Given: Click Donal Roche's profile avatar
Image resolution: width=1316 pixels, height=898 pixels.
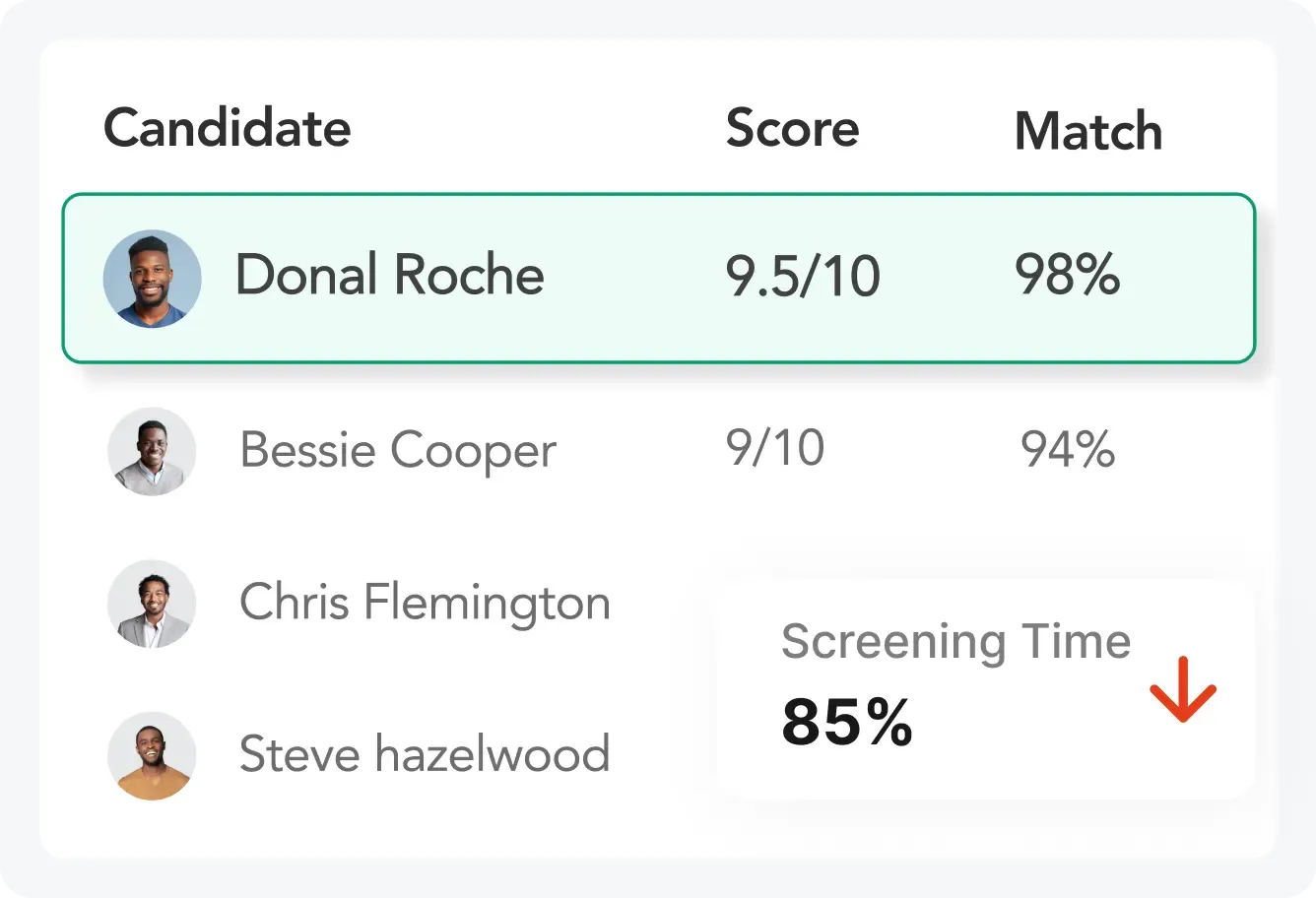Looking at the screenshot, I should [x=153, y=279].
